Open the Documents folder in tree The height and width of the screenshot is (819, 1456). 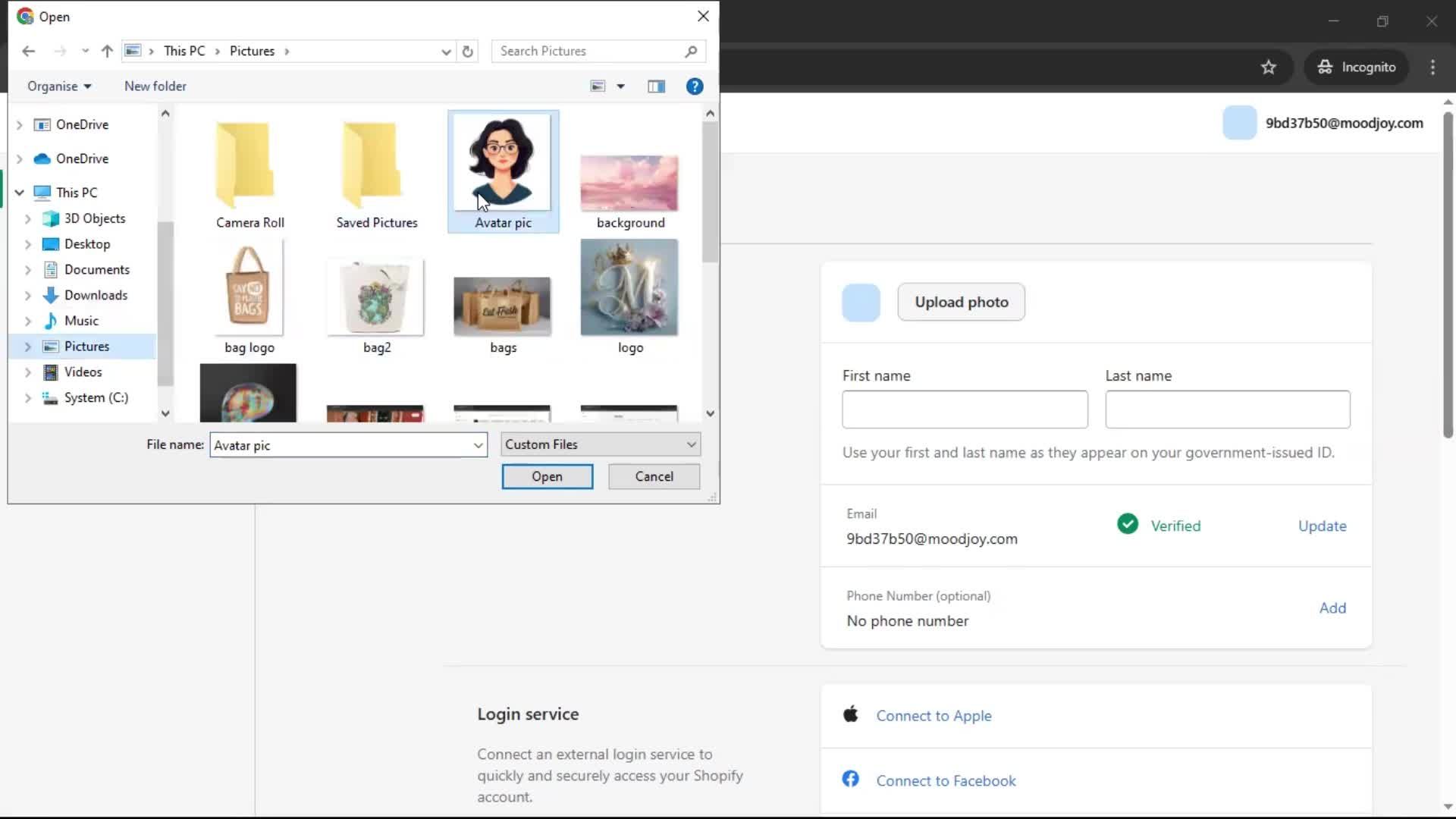pyautogui.click(x=86, y=270)
